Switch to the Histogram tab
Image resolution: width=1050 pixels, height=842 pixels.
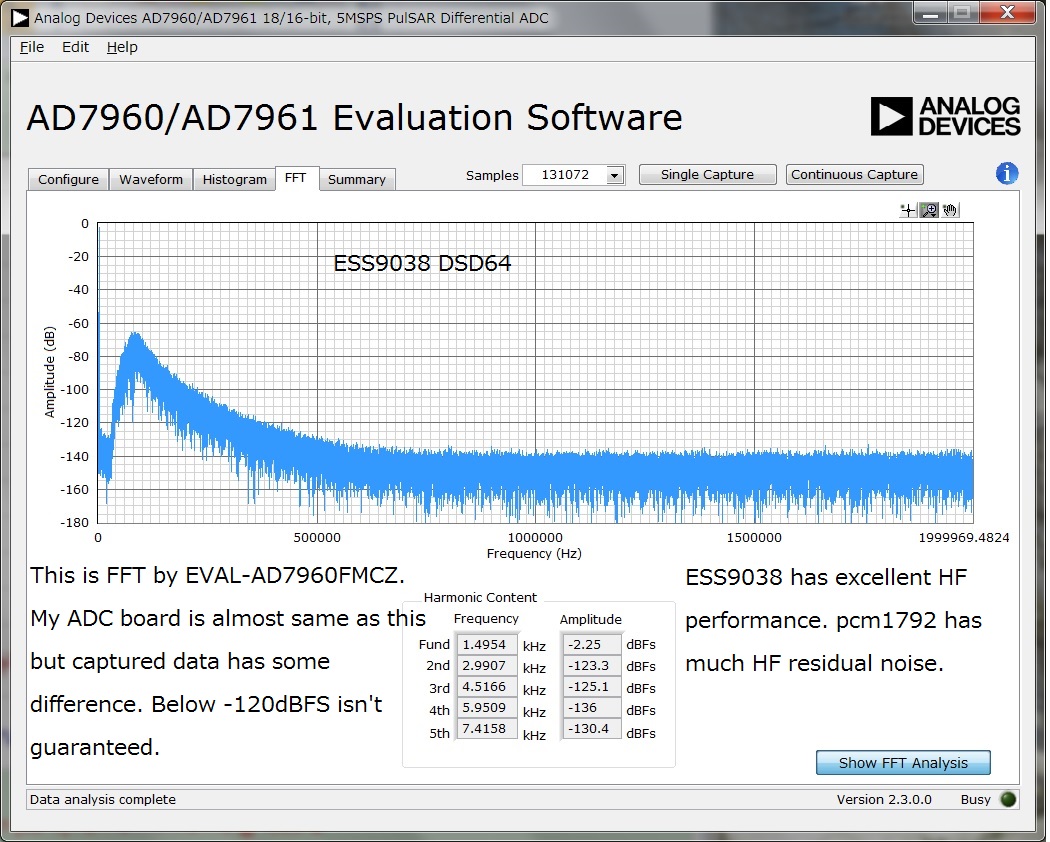(234, 180)
